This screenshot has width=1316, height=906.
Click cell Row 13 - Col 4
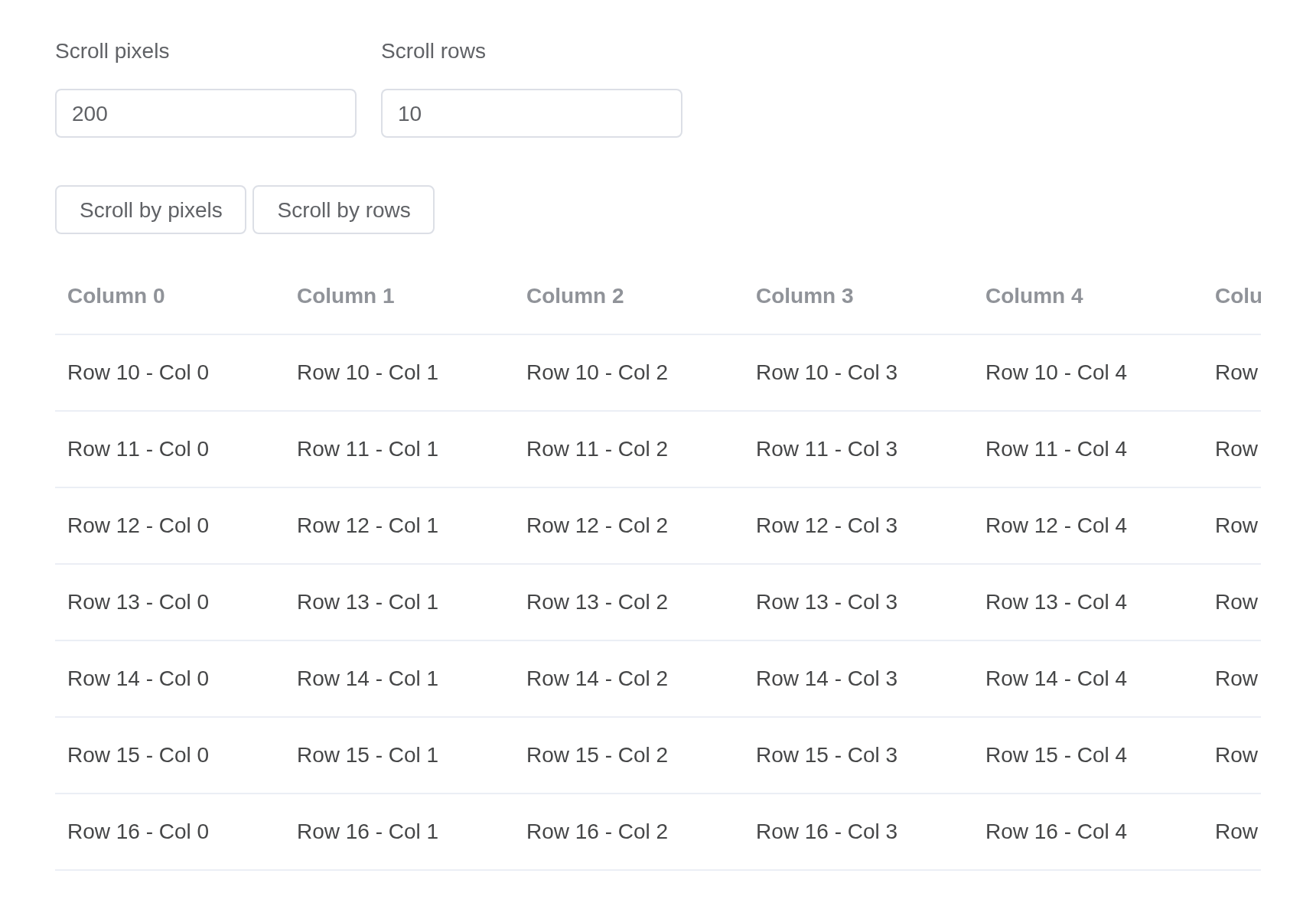[1088, 602]
